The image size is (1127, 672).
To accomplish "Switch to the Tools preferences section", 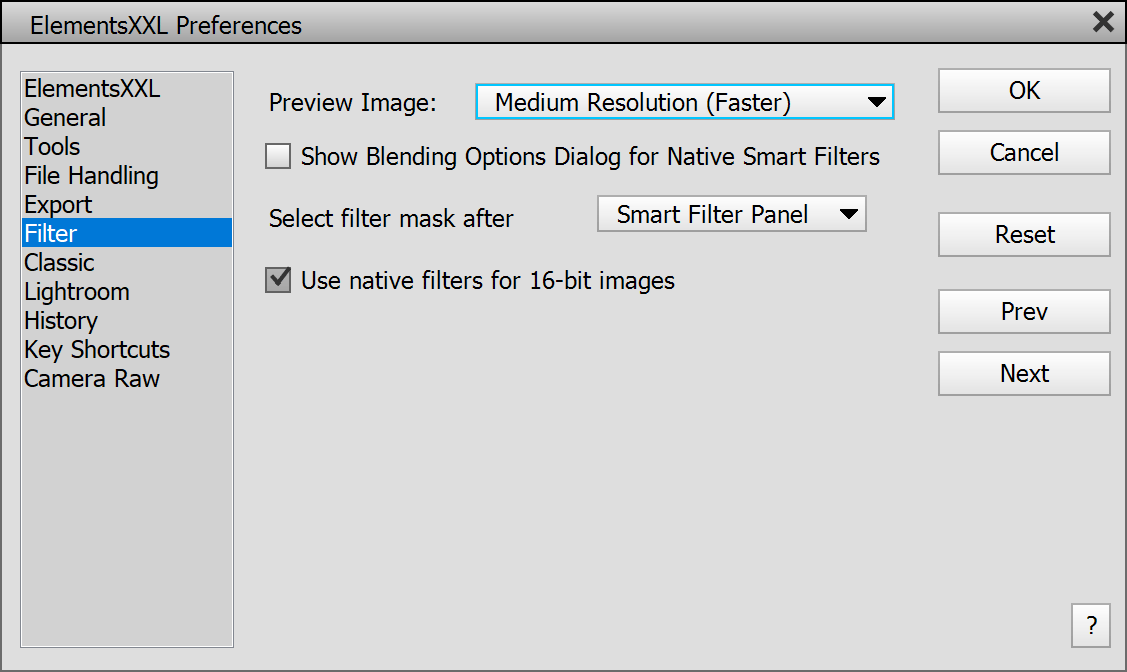I will click(52, 147).
